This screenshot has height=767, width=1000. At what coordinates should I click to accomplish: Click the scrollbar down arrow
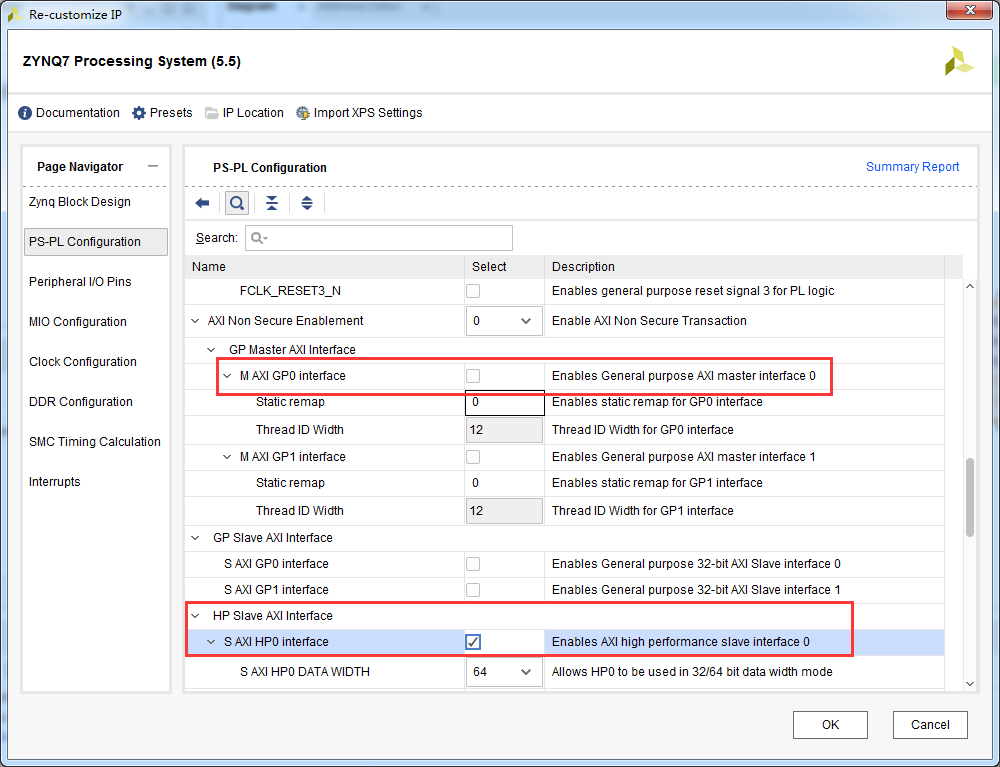click(970, 683)
